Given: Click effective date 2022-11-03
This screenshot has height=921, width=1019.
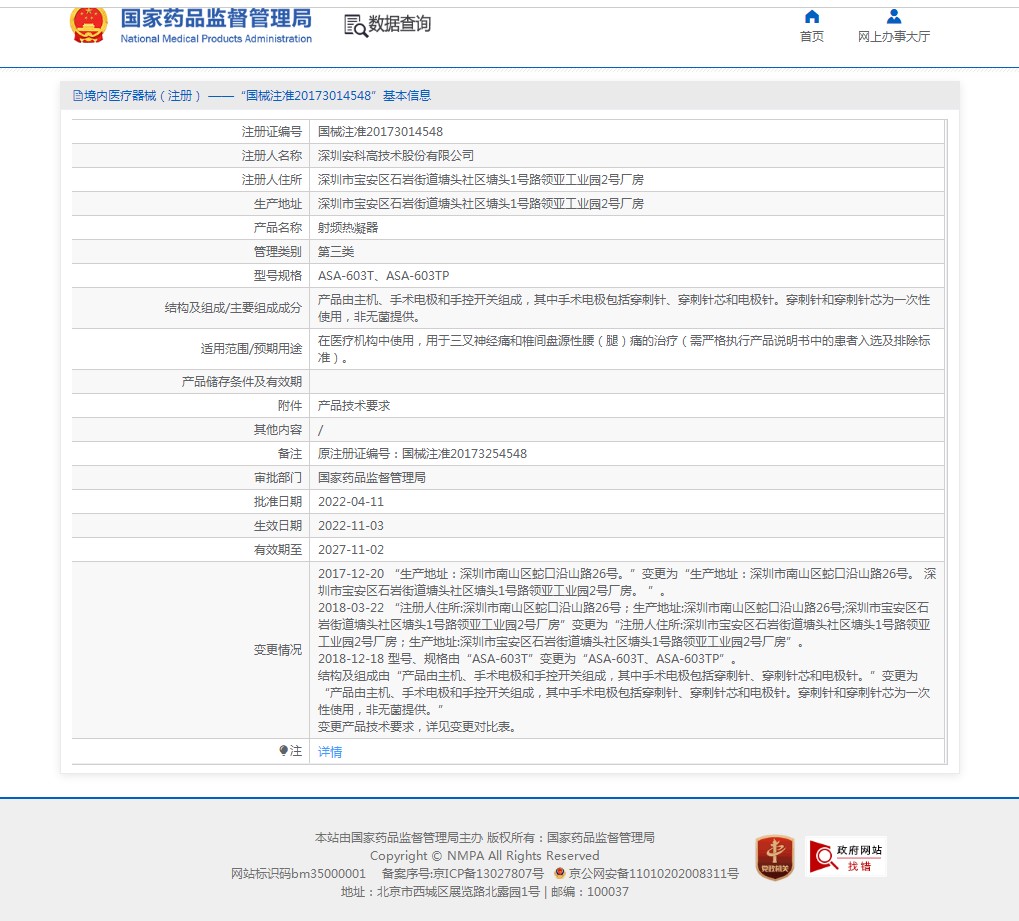Looking at the screenshot, I should [351, 526].
